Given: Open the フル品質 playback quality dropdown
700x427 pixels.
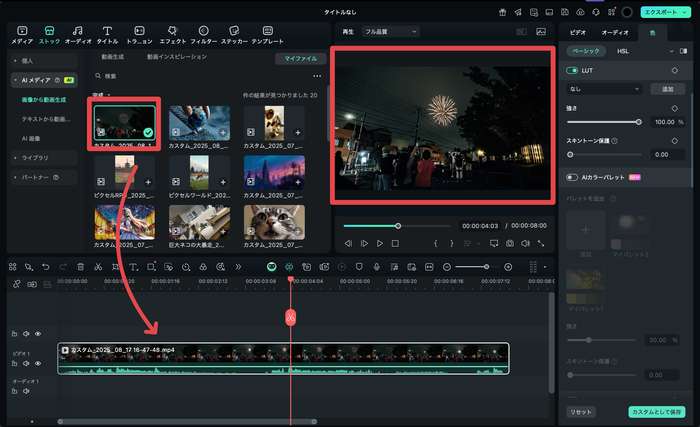Looking at the screenshot, I should pyautogui.click(x=390, y=32).
